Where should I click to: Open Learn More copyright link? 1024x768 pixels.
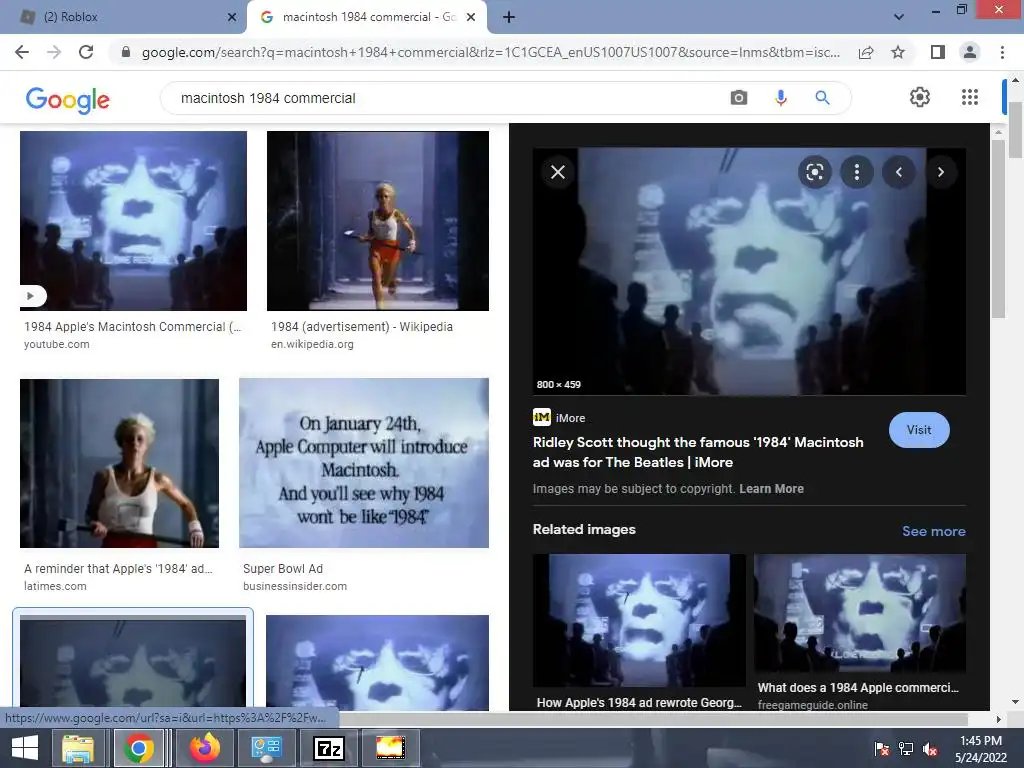(771, 488)
